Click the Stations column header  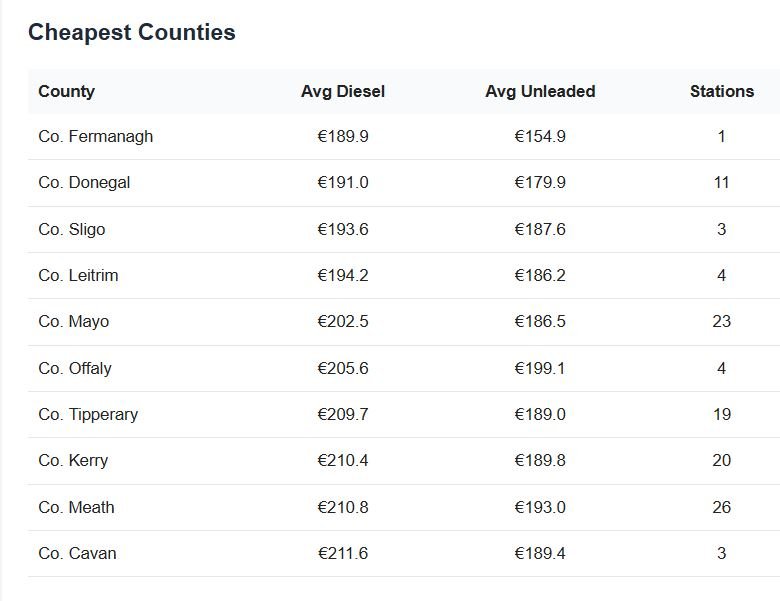pos(721,91)
